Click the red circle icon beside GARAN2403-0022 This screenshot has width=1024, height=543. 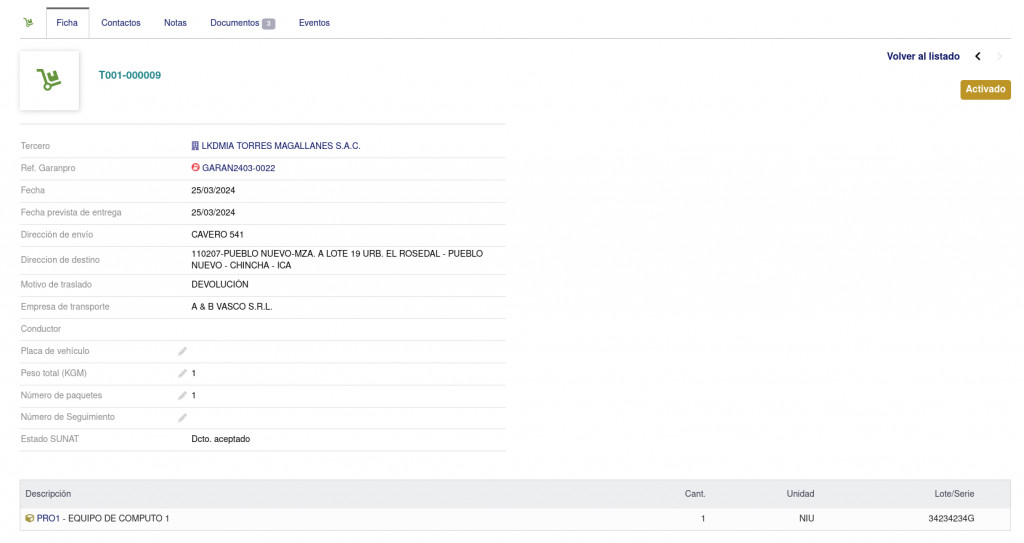pos(195,167)
